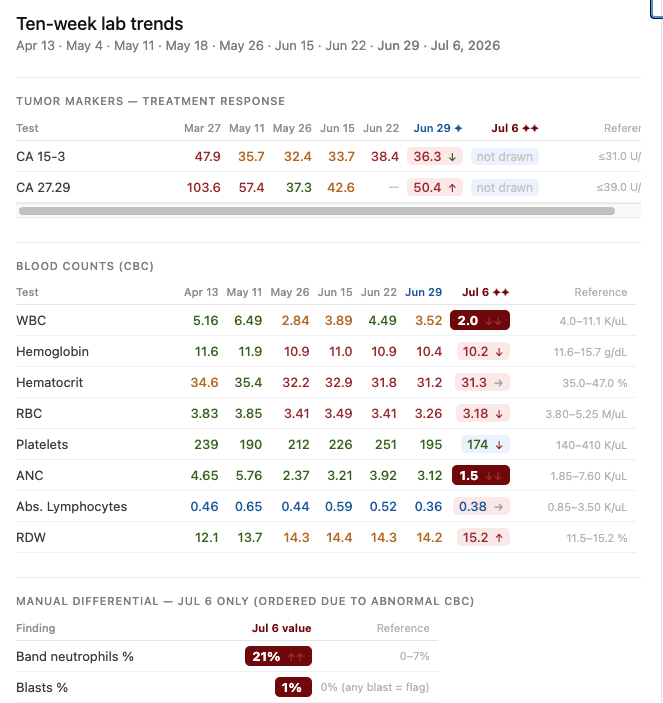Click the 'not drawn' badge in CA 27.29 row
Screen dimensions: 663x703
pyautogui.click(x=505, y=187)
